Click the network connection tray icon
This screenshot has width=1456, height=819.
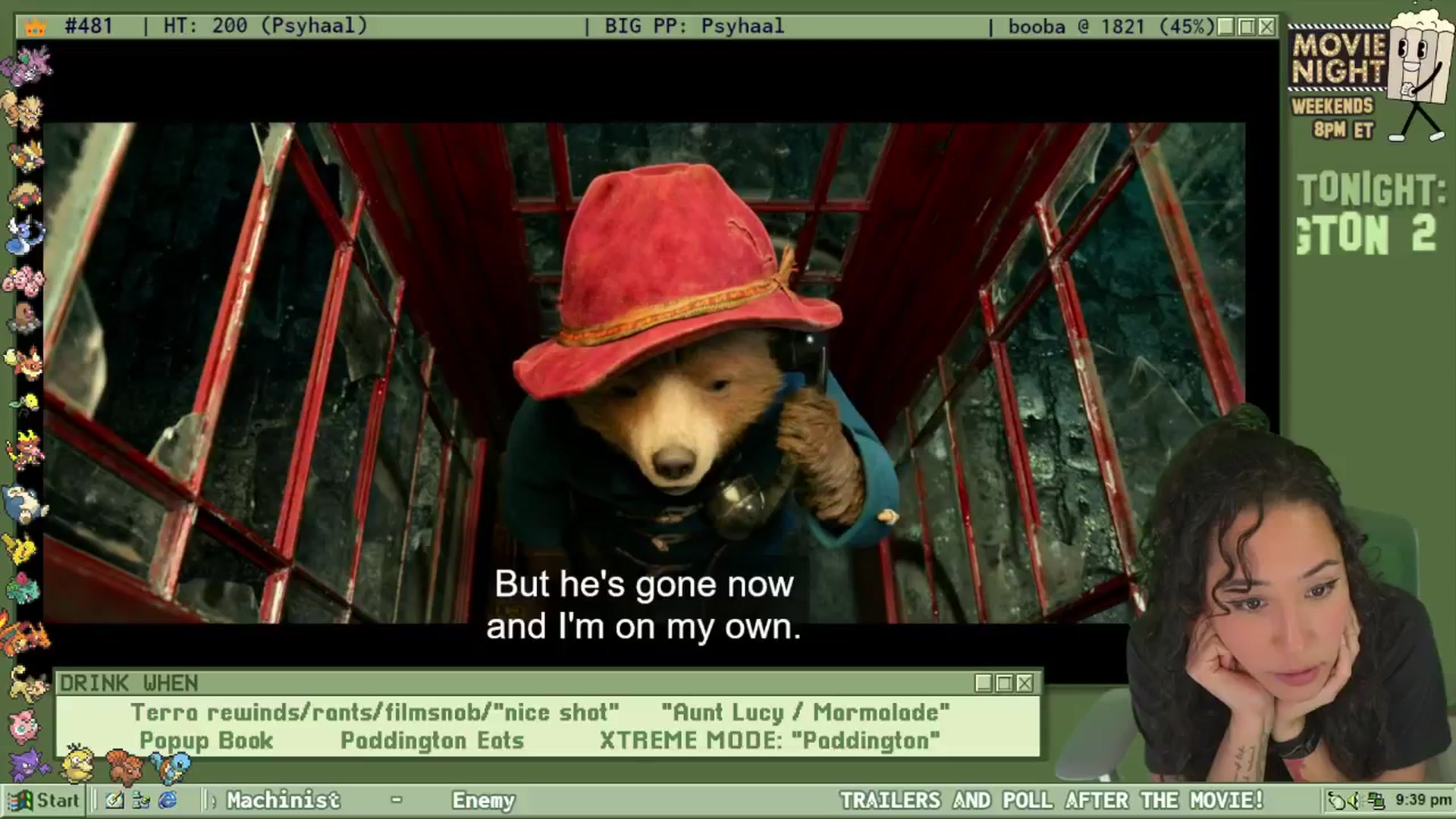click(1376, 801)
